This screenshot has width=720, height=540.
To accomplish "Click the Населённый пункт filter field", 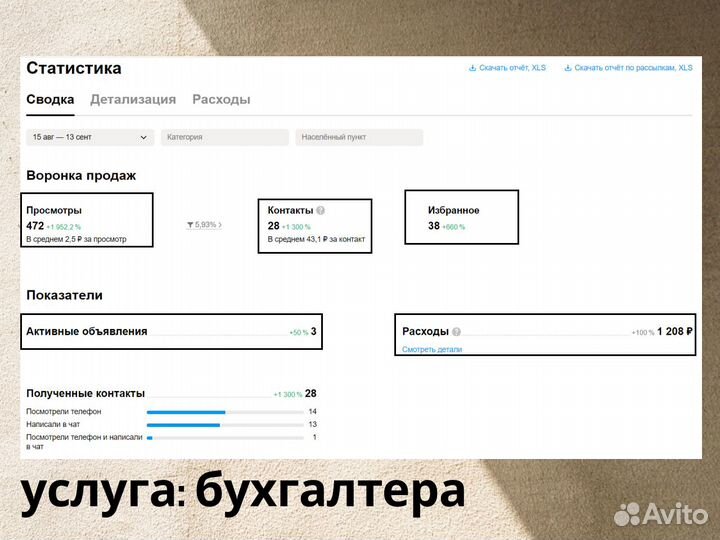I will coord(359,137).
